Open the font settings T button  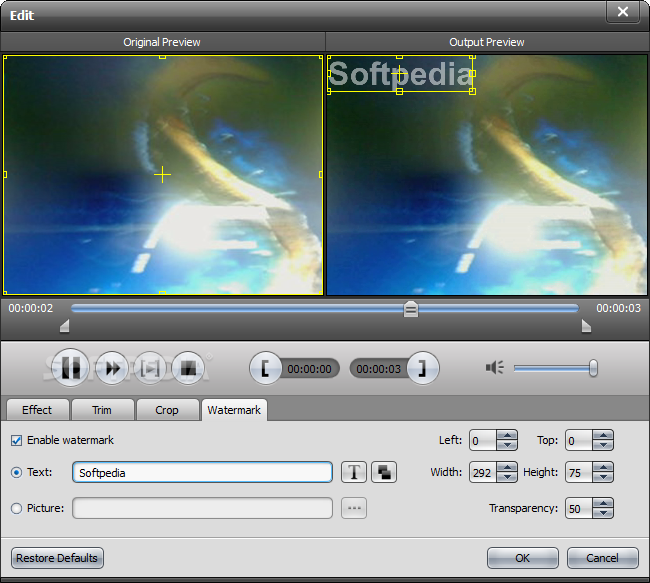(354, 472)
